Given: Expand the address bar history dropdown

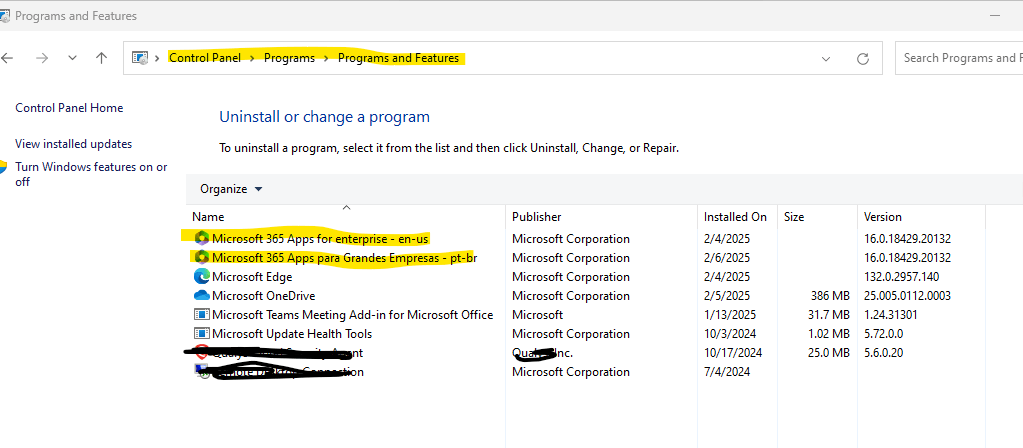Looking at the screenshot, I should (x=825, y=59).
